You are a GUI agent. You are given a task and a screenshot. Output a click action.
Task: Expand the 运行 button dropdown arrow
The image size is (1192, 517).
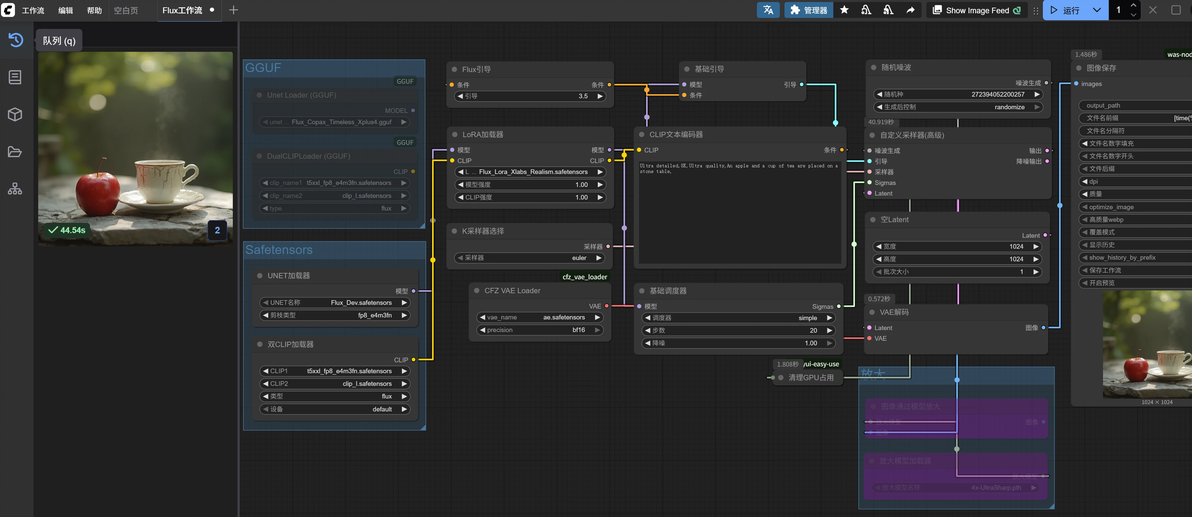pyautogui.click(x=1095, y=10)
